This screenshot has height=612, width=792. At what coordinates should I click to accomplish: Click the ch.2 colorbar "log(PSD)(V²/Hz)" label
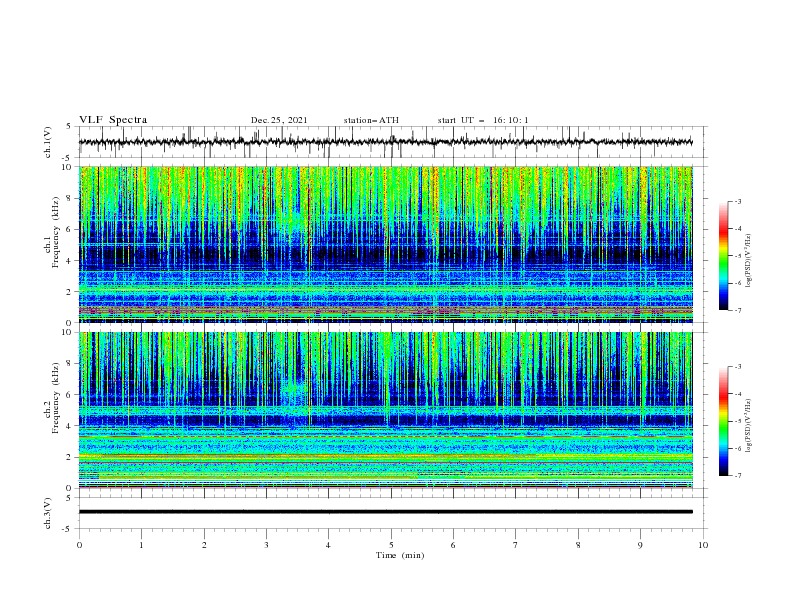pyautogui.click(x=749, y=425)
